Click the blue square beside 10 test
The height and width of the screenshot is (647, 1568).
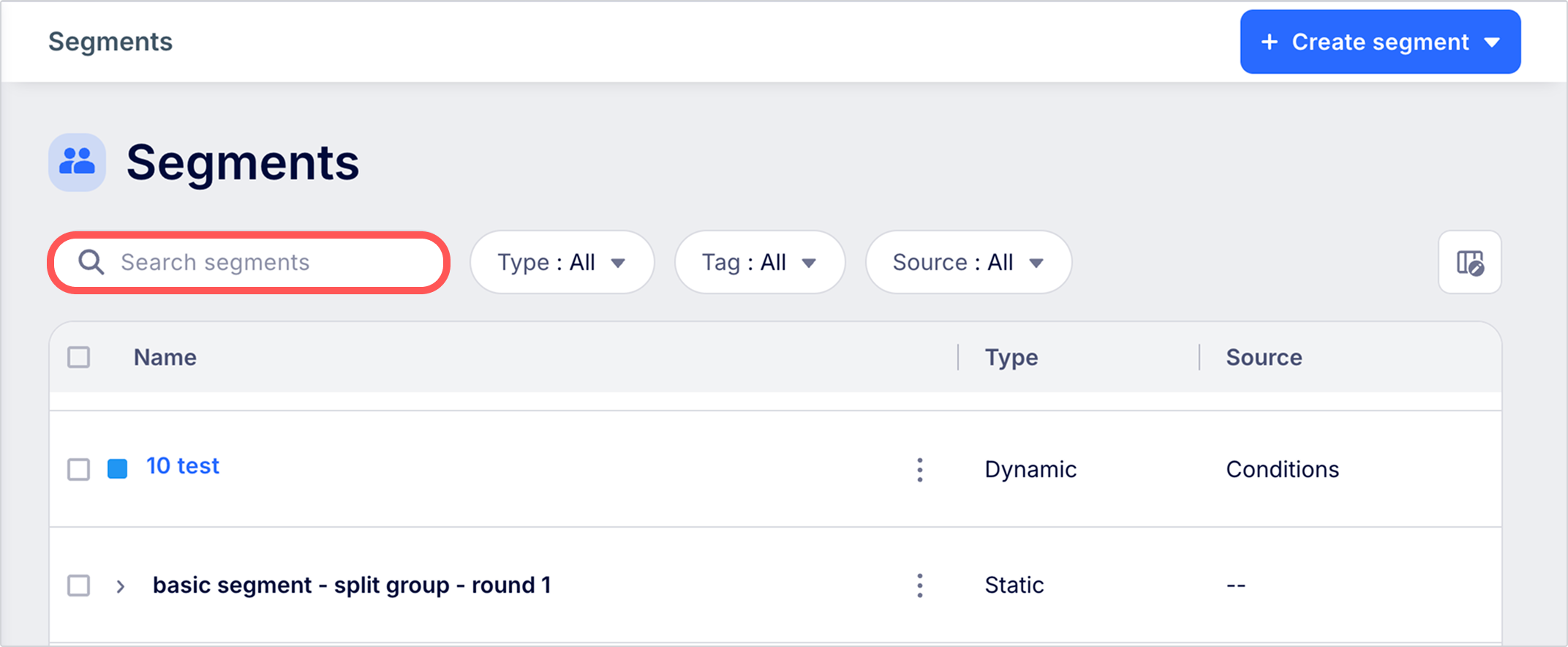coord(117,468)
